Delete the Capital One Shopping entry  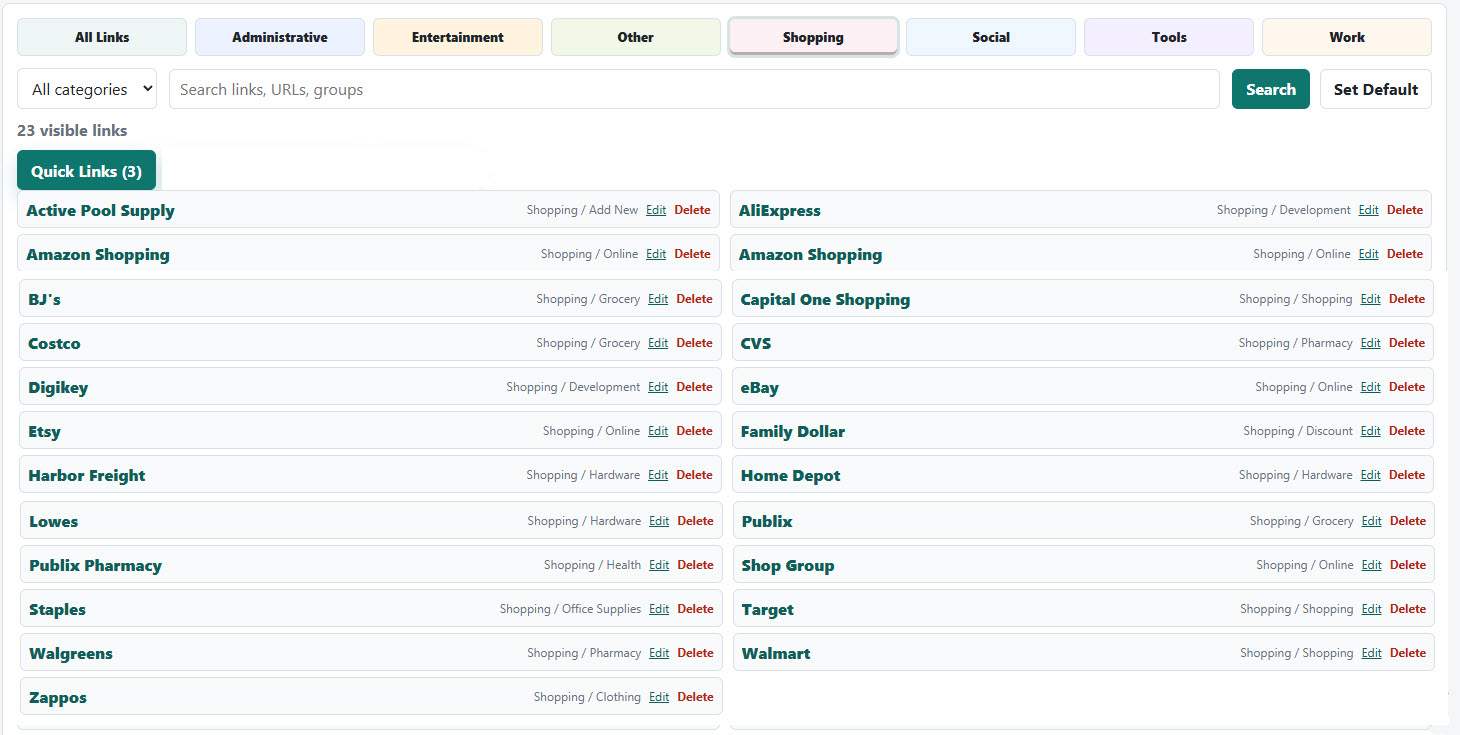point(1407,299)
